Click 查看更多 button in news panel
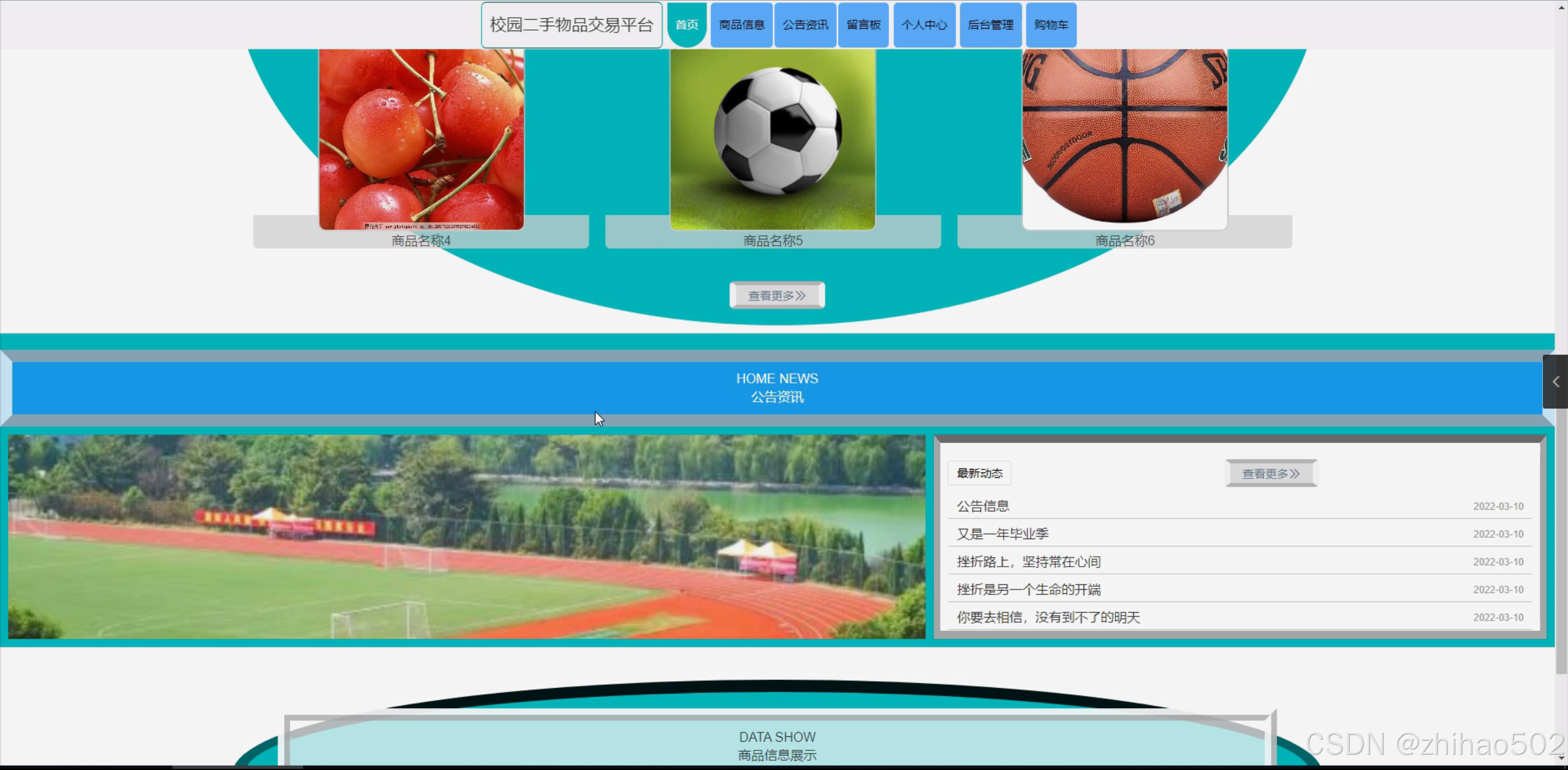The height and width of the screenshot is (770, 1568). 1271,474
